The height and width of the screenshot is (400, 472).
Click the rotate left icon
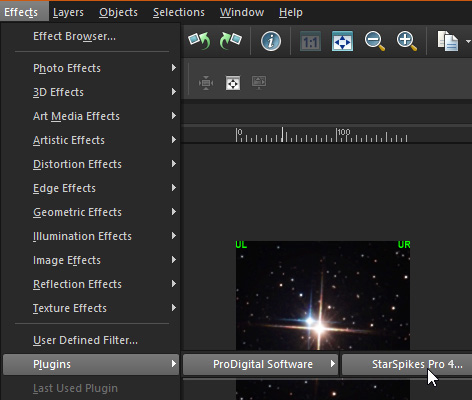point(199,41)
